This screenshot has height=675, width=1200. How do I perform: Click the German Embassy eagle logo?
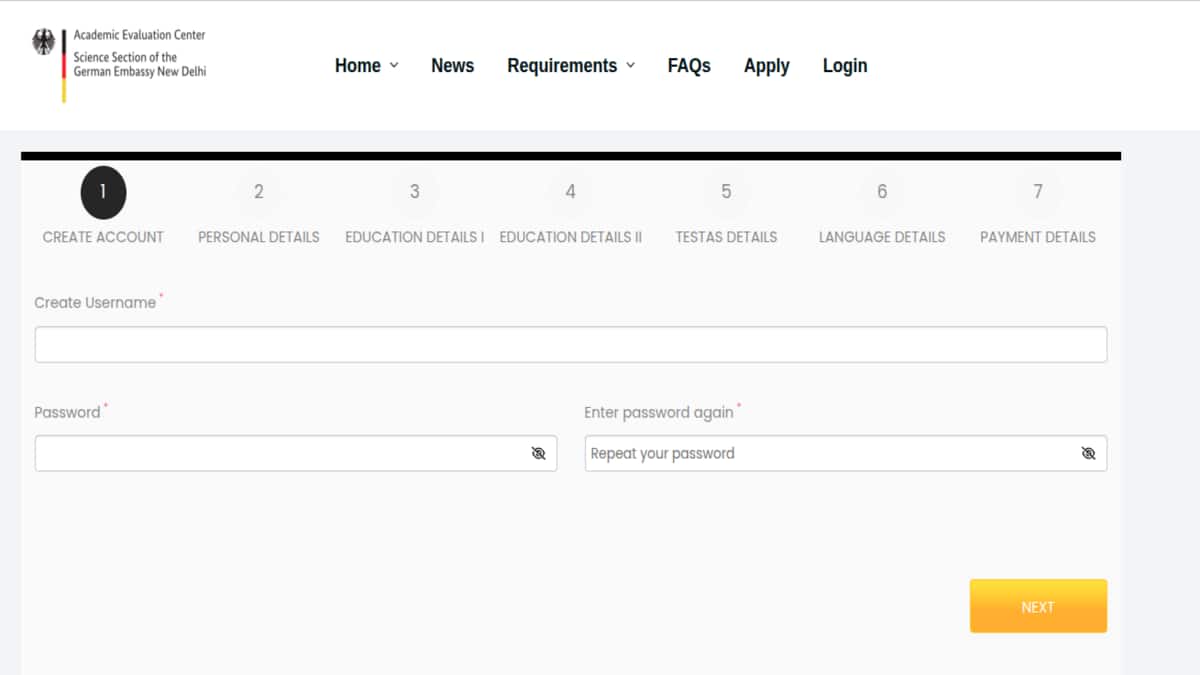pos(44,42)
